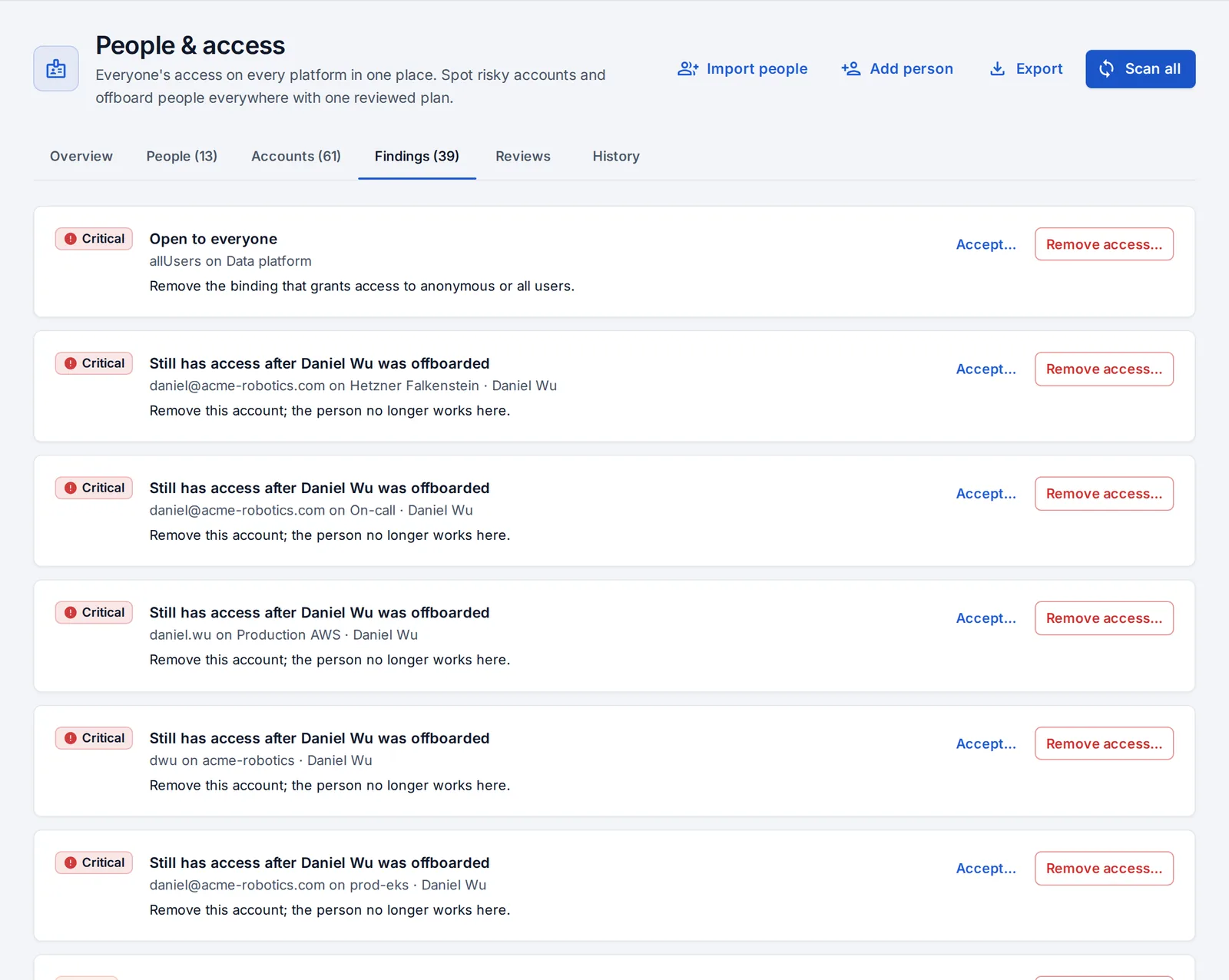Image resolution: width=1229 pixels, height=980 pixels.
Task: Switch to the People (13) tab
Action: 182,156
